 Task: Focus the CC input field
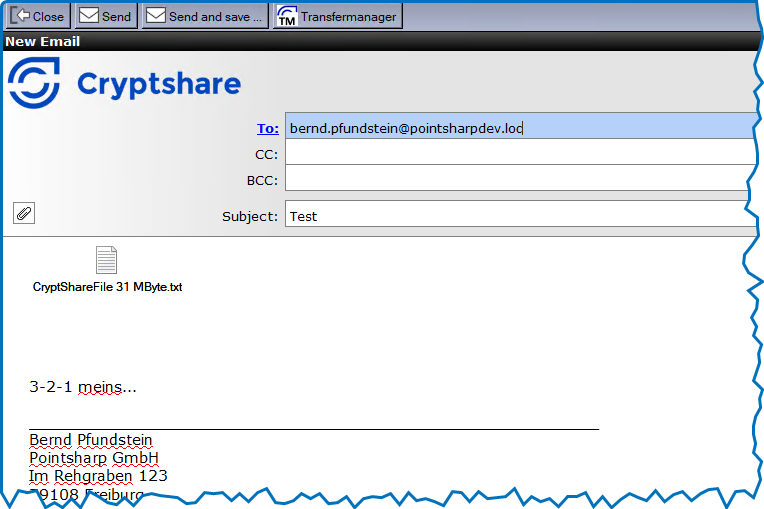click(520, 154)
